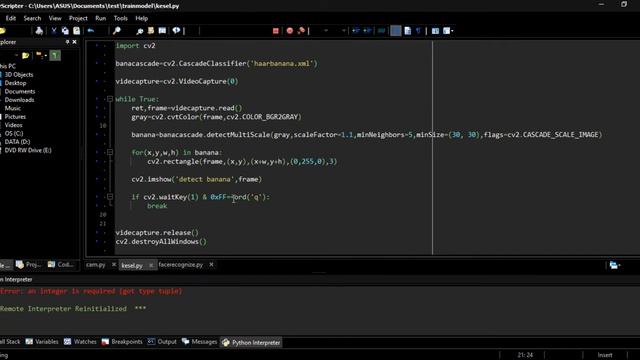Close the kesel.py tab
The width and height of the screenshot is (640, 360).
(151, 265)
